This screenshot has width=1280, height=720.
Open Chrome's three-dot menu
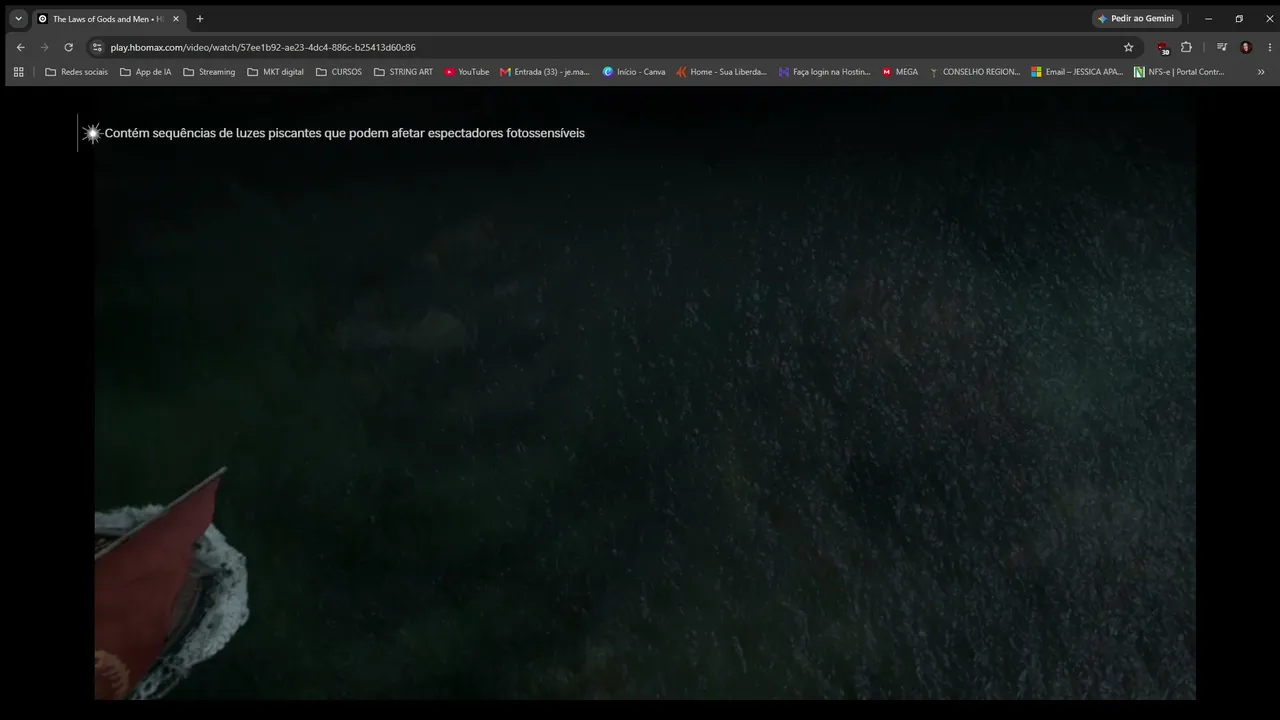pyautogui.click(x=1270, y=47)
